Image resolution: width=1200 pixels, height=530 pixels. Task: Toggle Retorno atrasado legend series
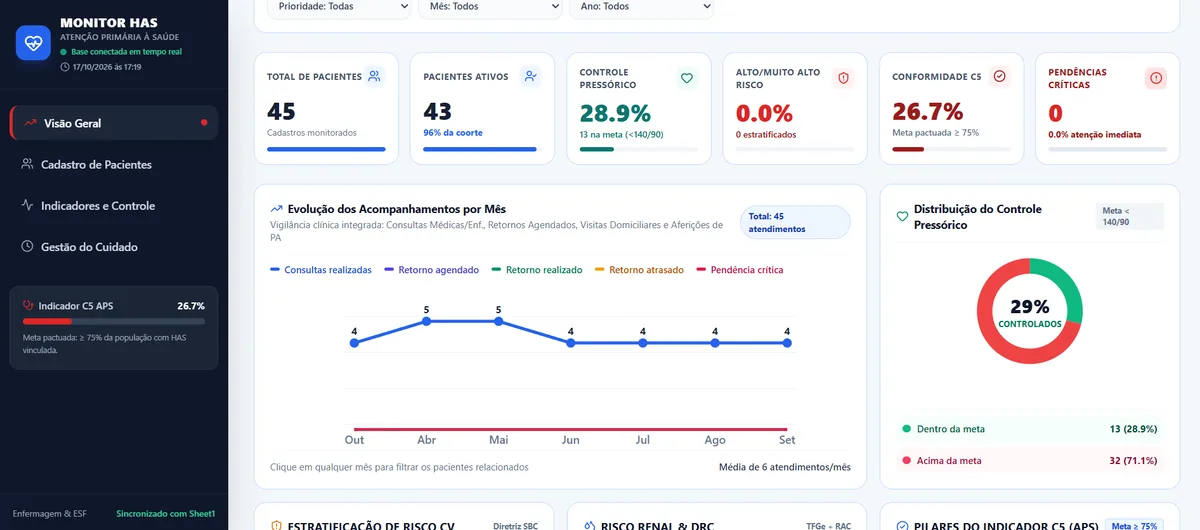tap(639, 270)
